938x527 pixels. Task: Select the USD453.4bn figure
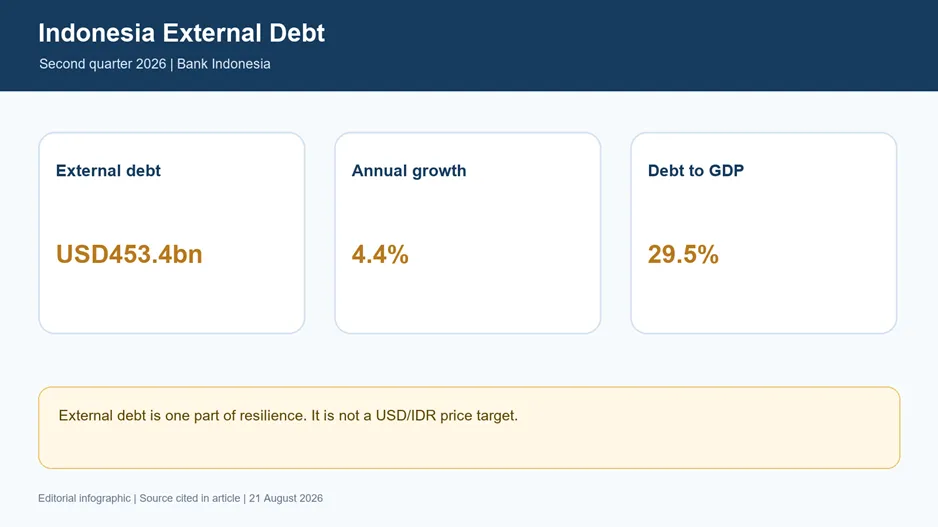(x=129, y=254)
